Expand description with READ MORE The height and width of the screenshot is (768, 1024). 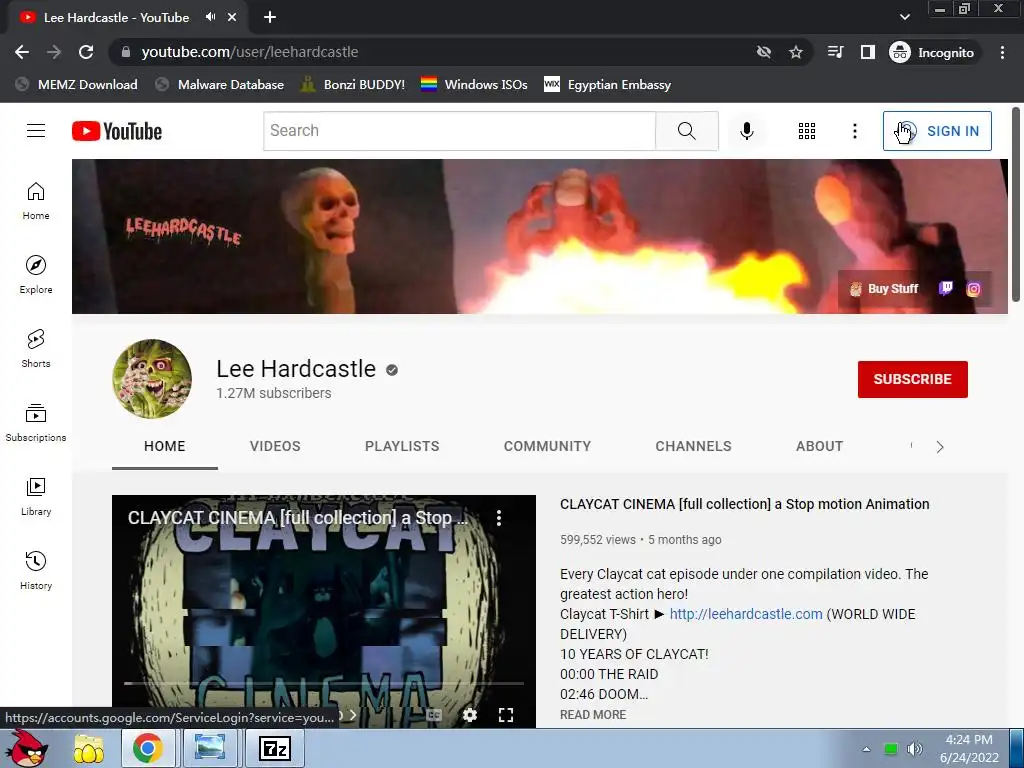tap(593, 714)
